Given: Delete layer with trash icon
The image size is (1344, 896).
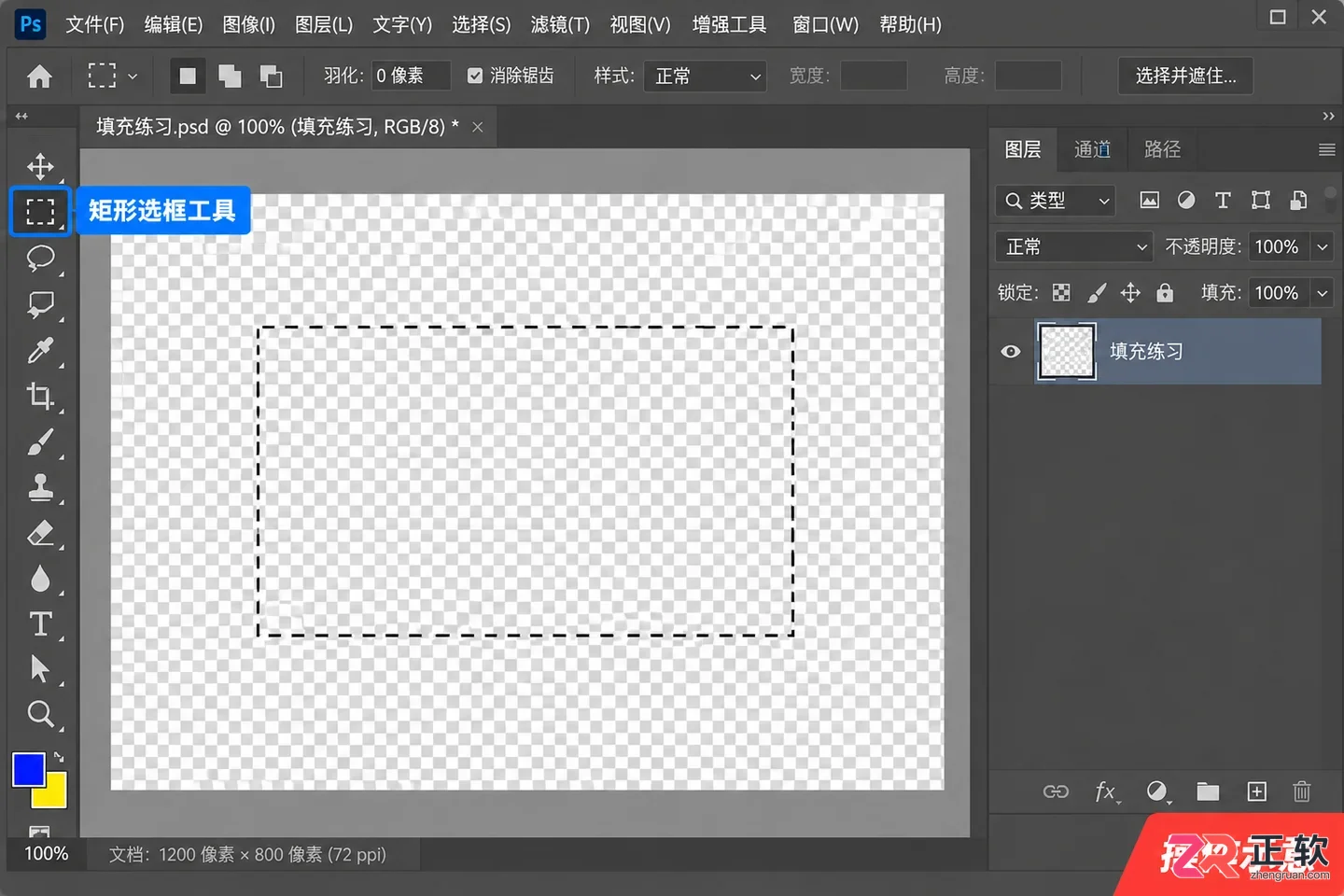Looking at the screenshot, I should tap(1302, 791).
